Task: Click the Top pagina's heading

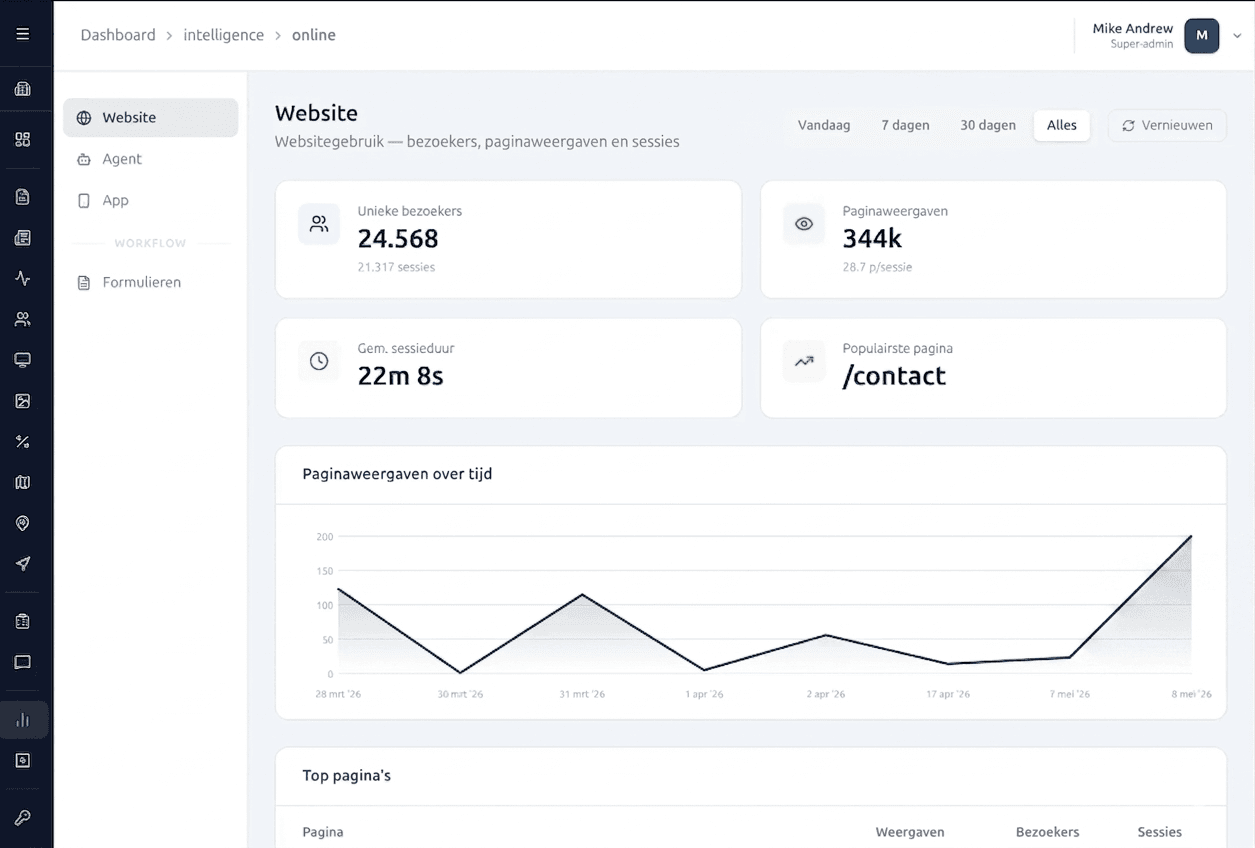Action: coord(346,775)
